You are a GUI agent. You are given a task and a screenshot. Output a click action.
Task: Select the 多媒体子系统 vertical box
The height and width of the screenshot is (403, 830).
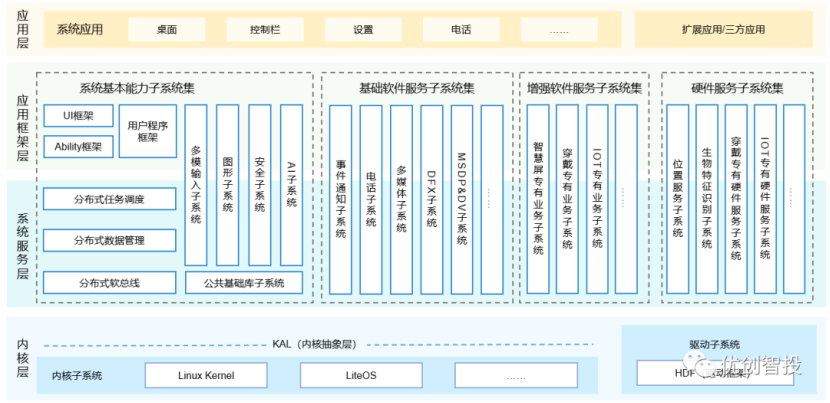tap(401, 200)
